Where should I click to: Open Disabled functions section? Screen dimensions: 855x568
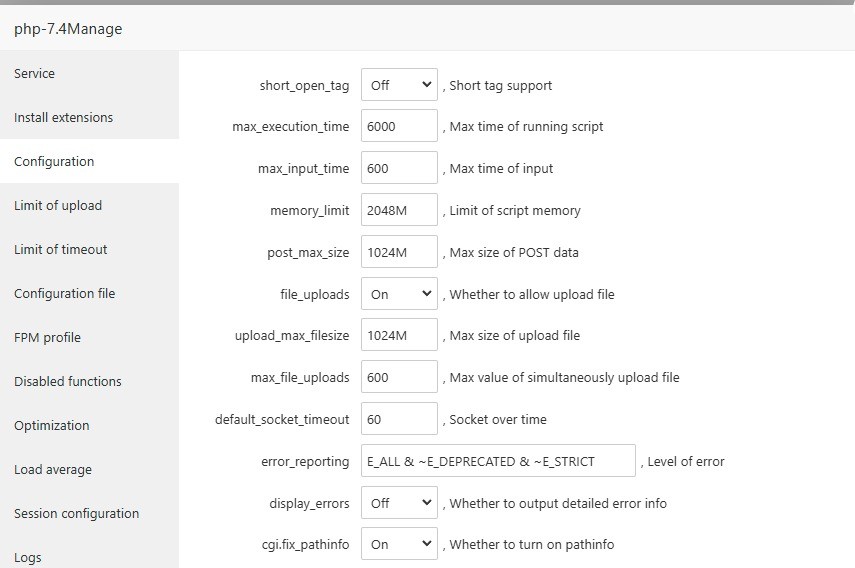coord(67,381)
